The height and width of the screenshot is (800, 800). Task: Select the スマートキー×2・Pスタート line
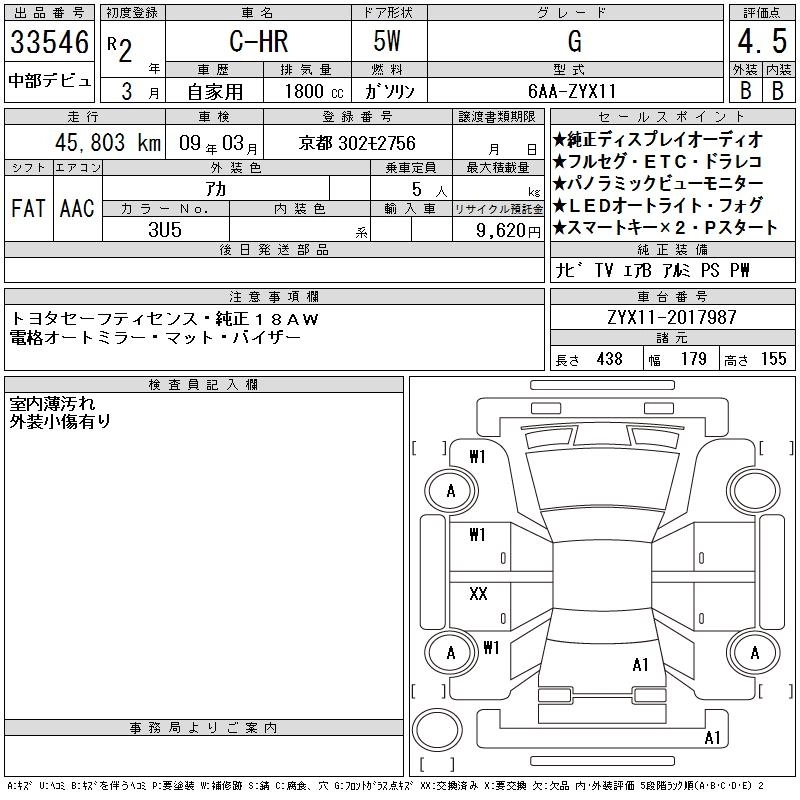(x=665, y=227)
